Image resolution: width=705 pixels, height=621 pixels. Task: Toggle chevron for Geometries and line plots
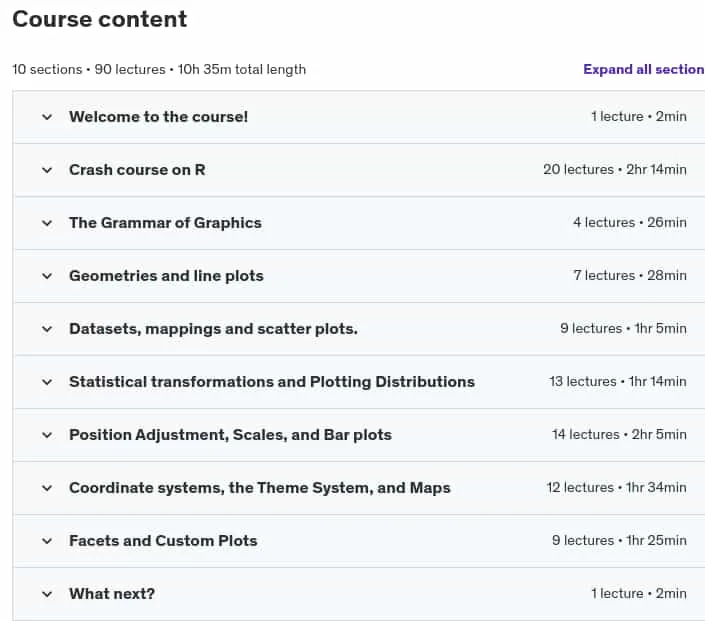(47, 276)
